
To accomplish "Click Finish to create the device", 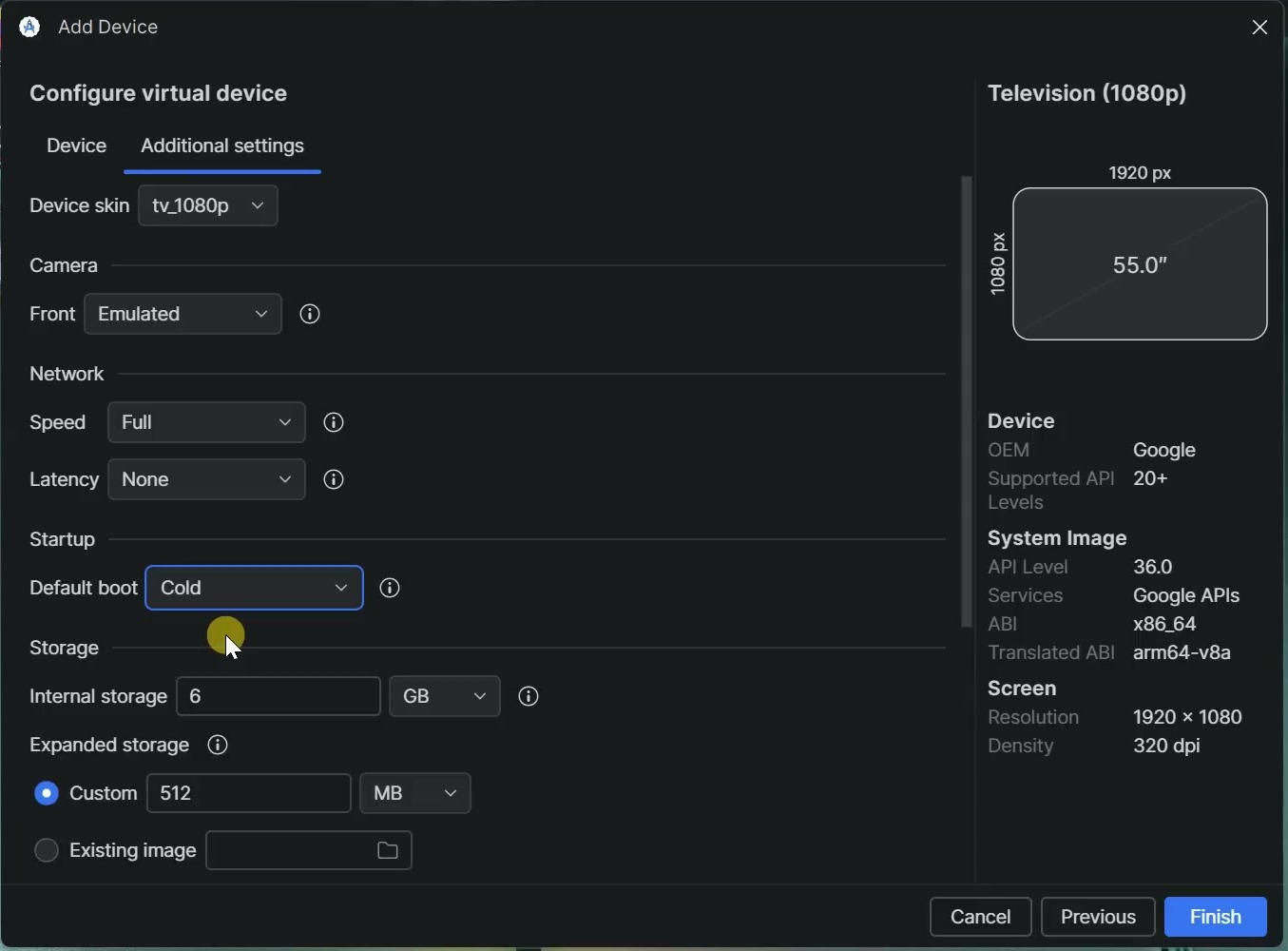I will coord(1217,918).
